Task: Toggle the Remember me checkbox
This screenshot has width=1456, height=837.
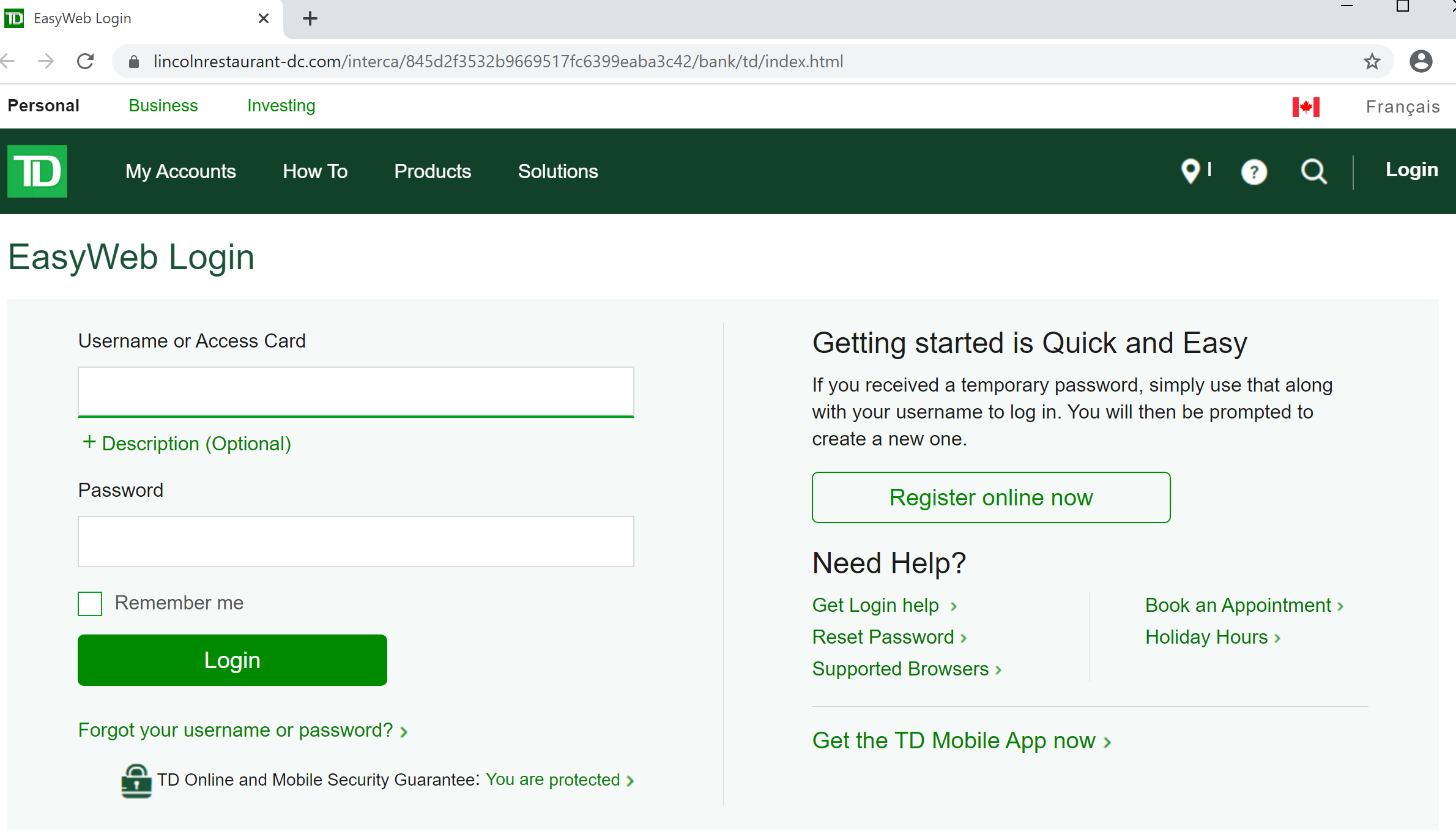Action: [x=90, y=604]
